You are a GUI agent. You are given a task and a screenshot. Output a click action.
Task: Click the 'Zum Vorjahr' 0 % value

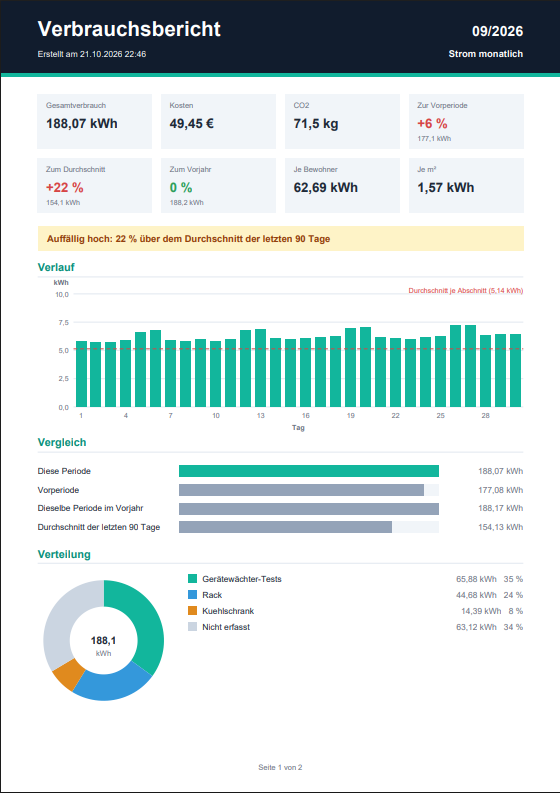(181, 188)
